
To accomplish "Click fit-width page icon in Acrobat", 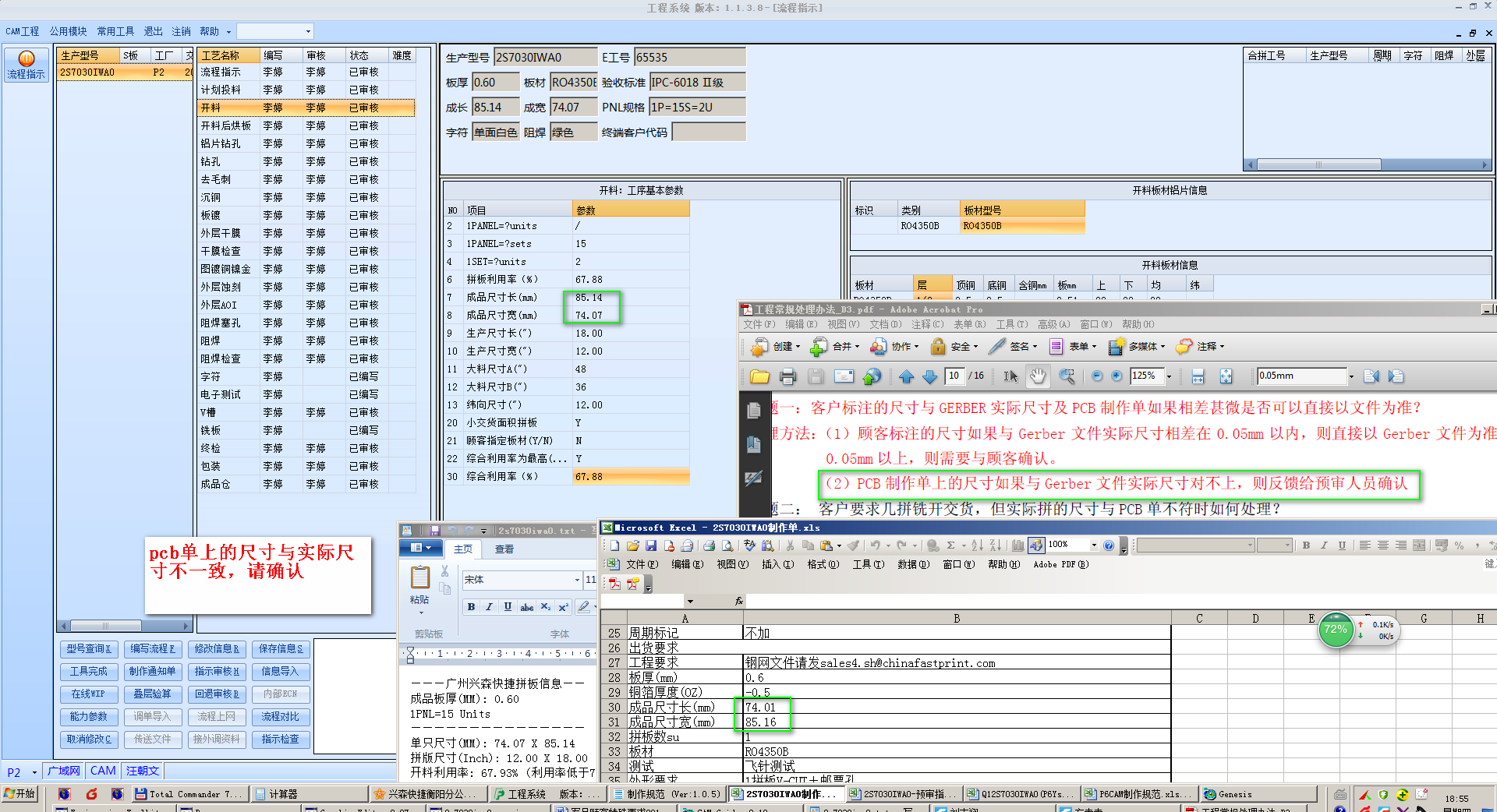I will click(1198, 377).
